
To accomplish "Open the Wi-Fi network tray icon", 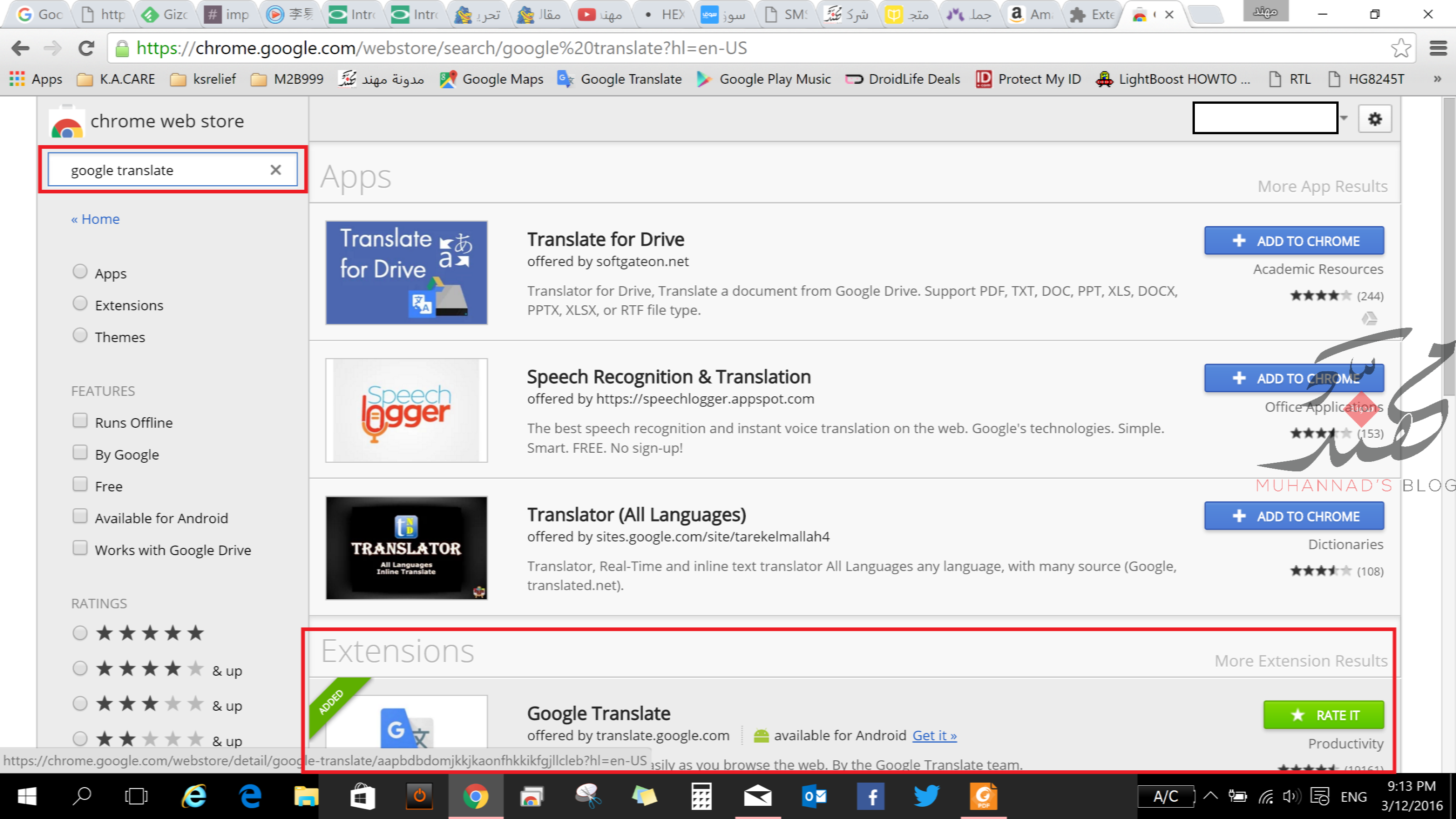I will tap(1265, 796).
